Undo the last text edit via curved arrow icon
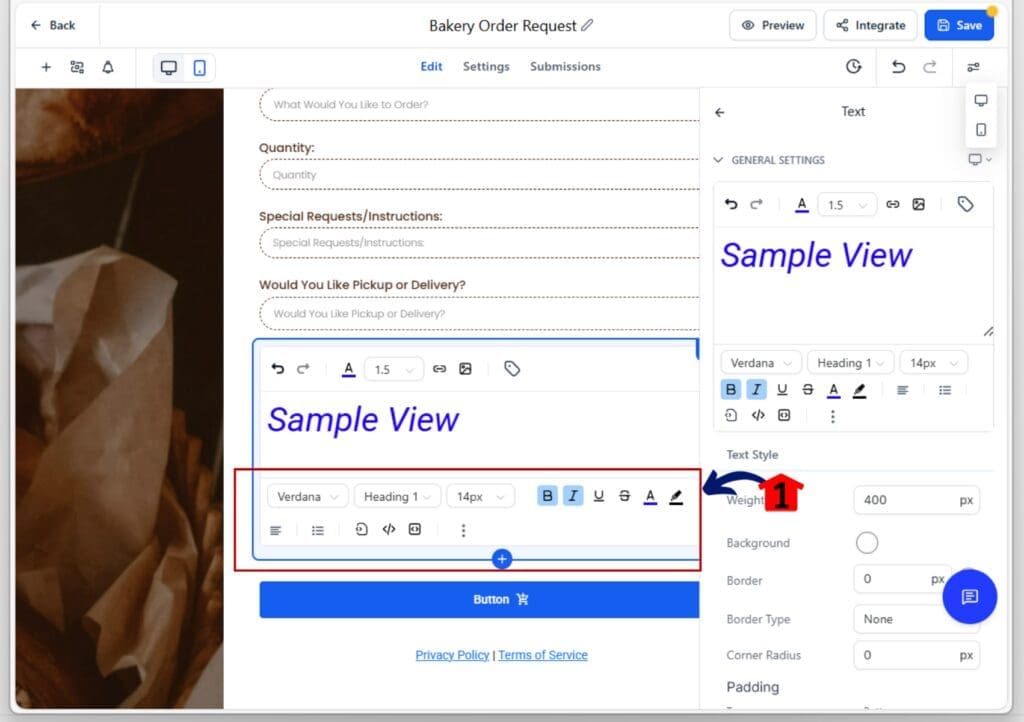The image size is (1024, 722). [278, 368]
